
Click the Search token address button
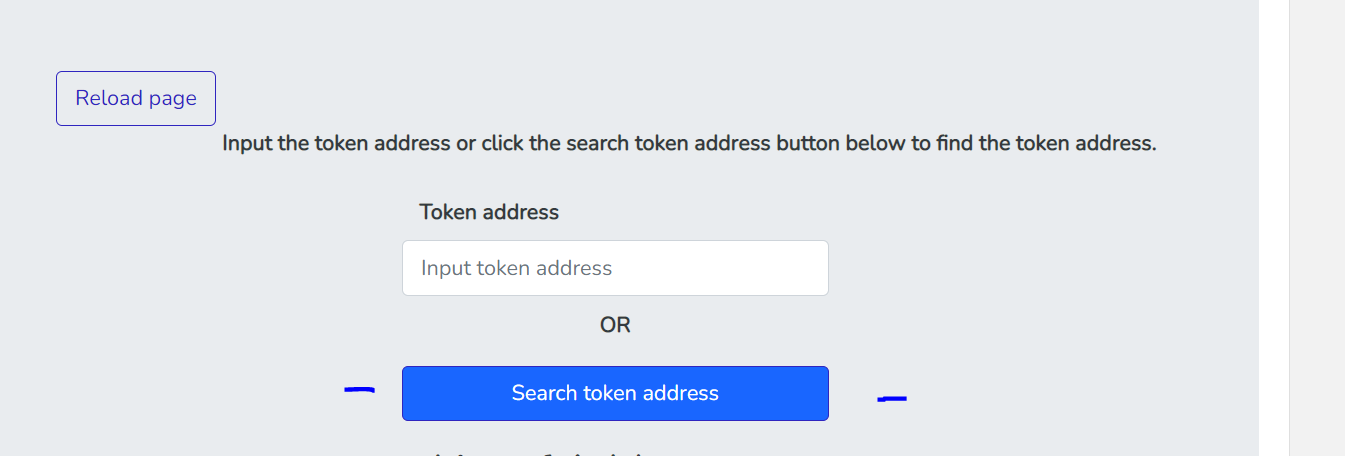[x=615, y=393]
